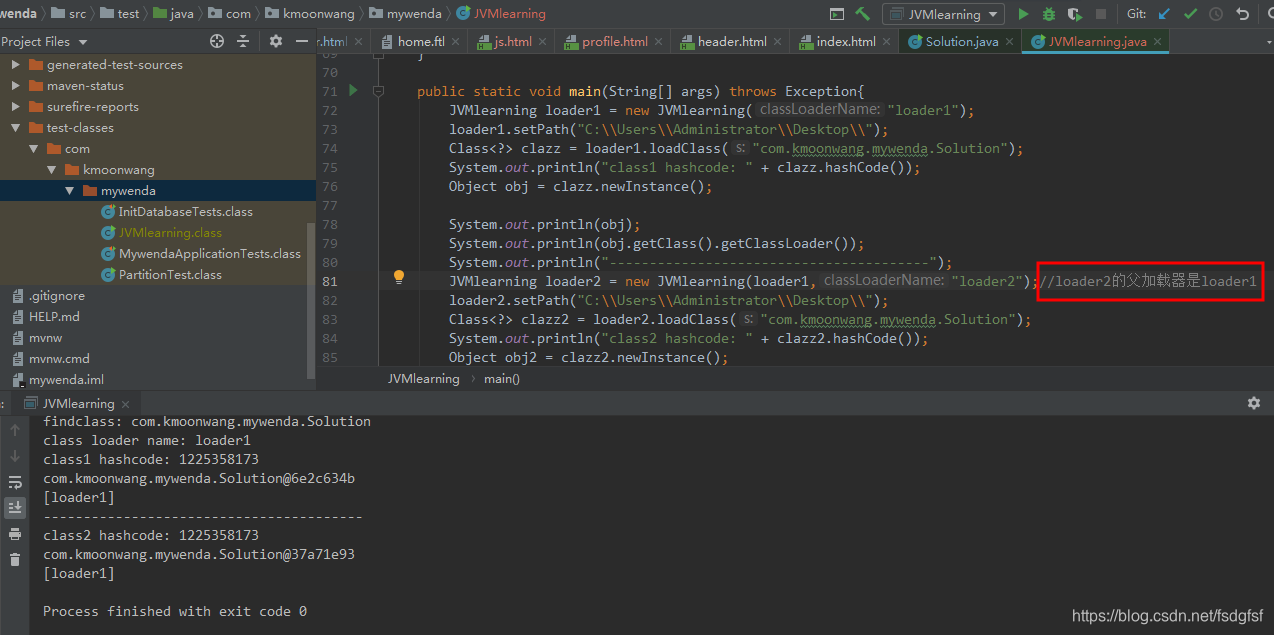
Task: Show Git history clock icon
Action: click(1216, 14)
